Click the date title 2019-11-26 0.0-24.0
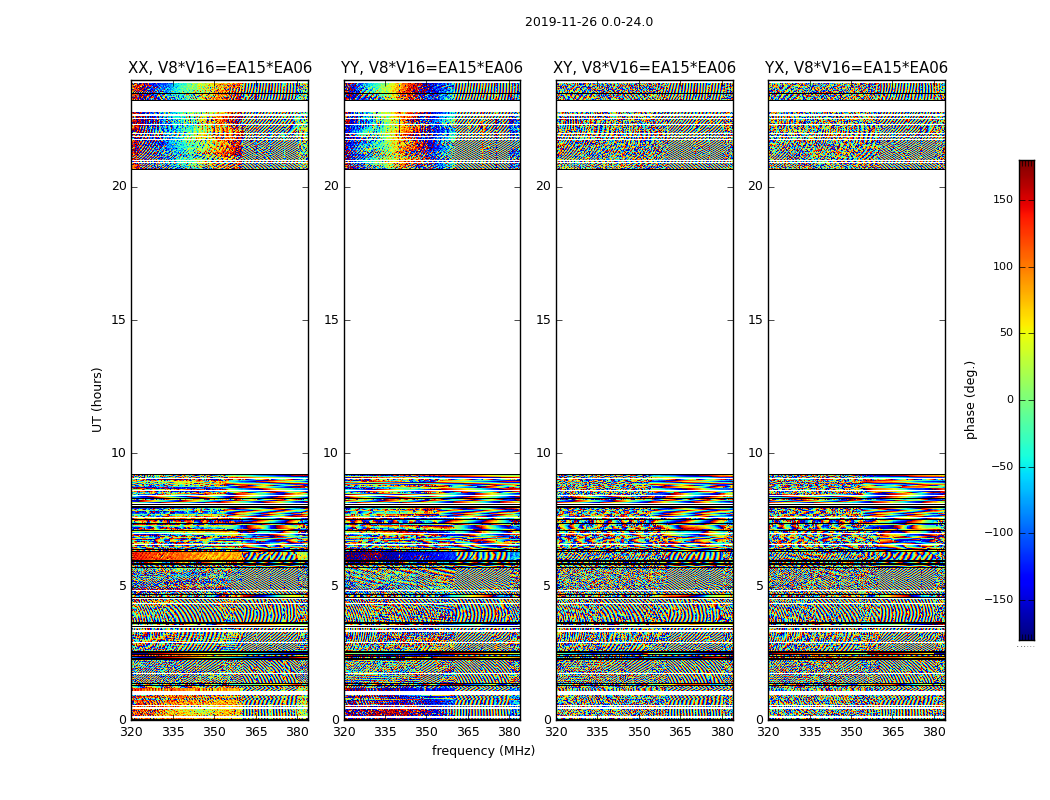 [588, 22]
